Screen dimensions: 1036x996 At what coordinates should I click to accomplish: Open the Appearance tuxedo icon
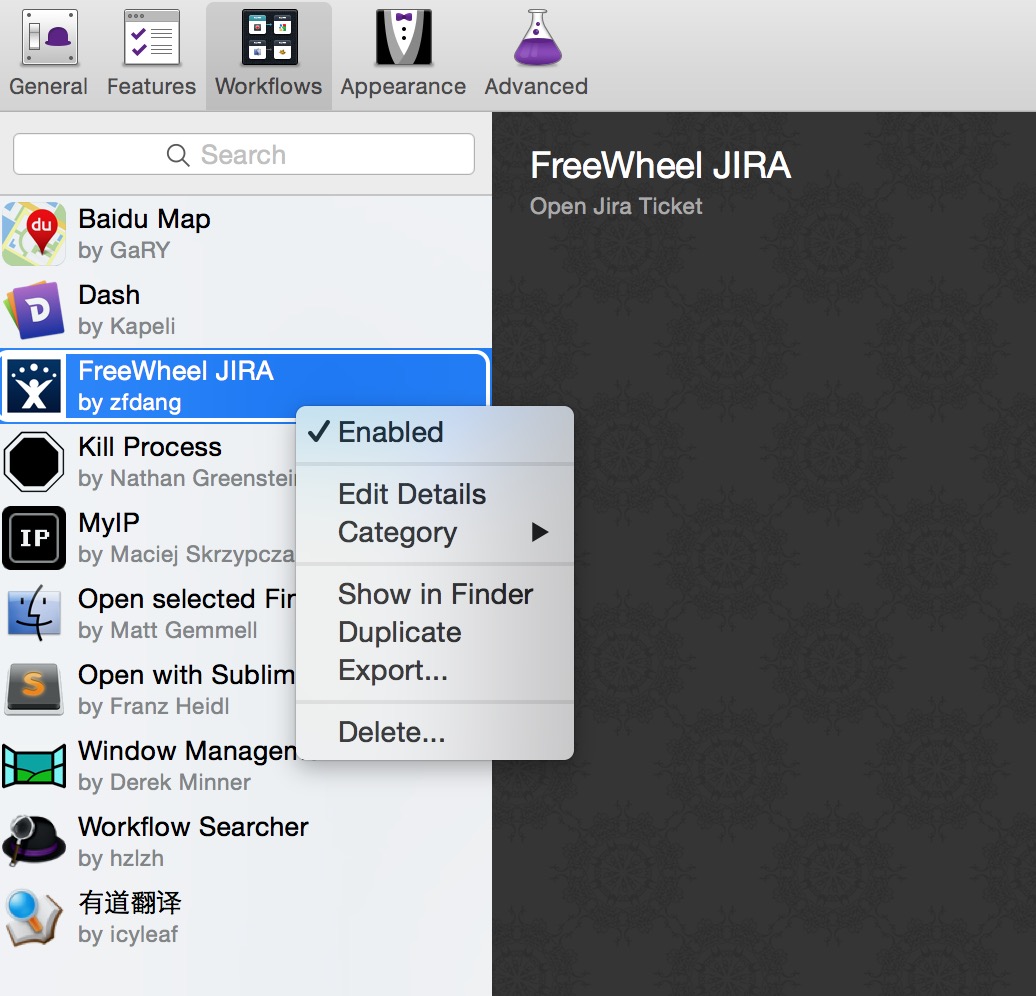coord(404,38)
